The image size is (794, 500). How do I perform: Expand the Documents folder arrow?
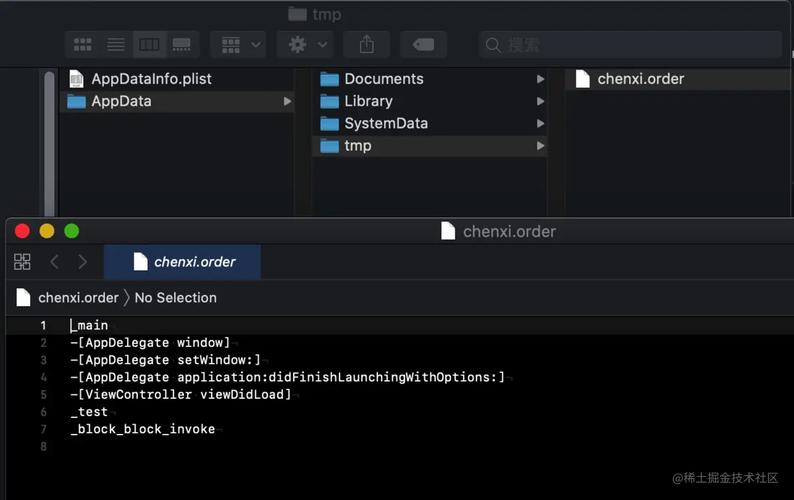click(540, 79)
